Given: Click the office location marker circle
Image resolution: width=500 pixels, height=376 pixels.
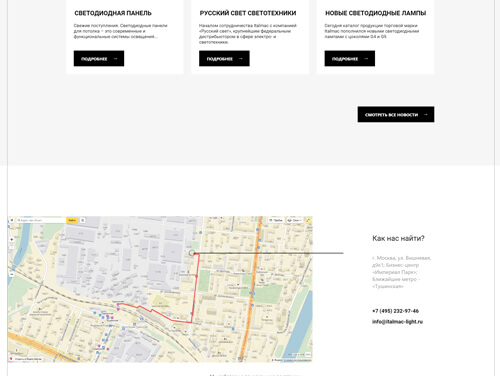Looking at the screenshot, I should (x=192, y=253).
